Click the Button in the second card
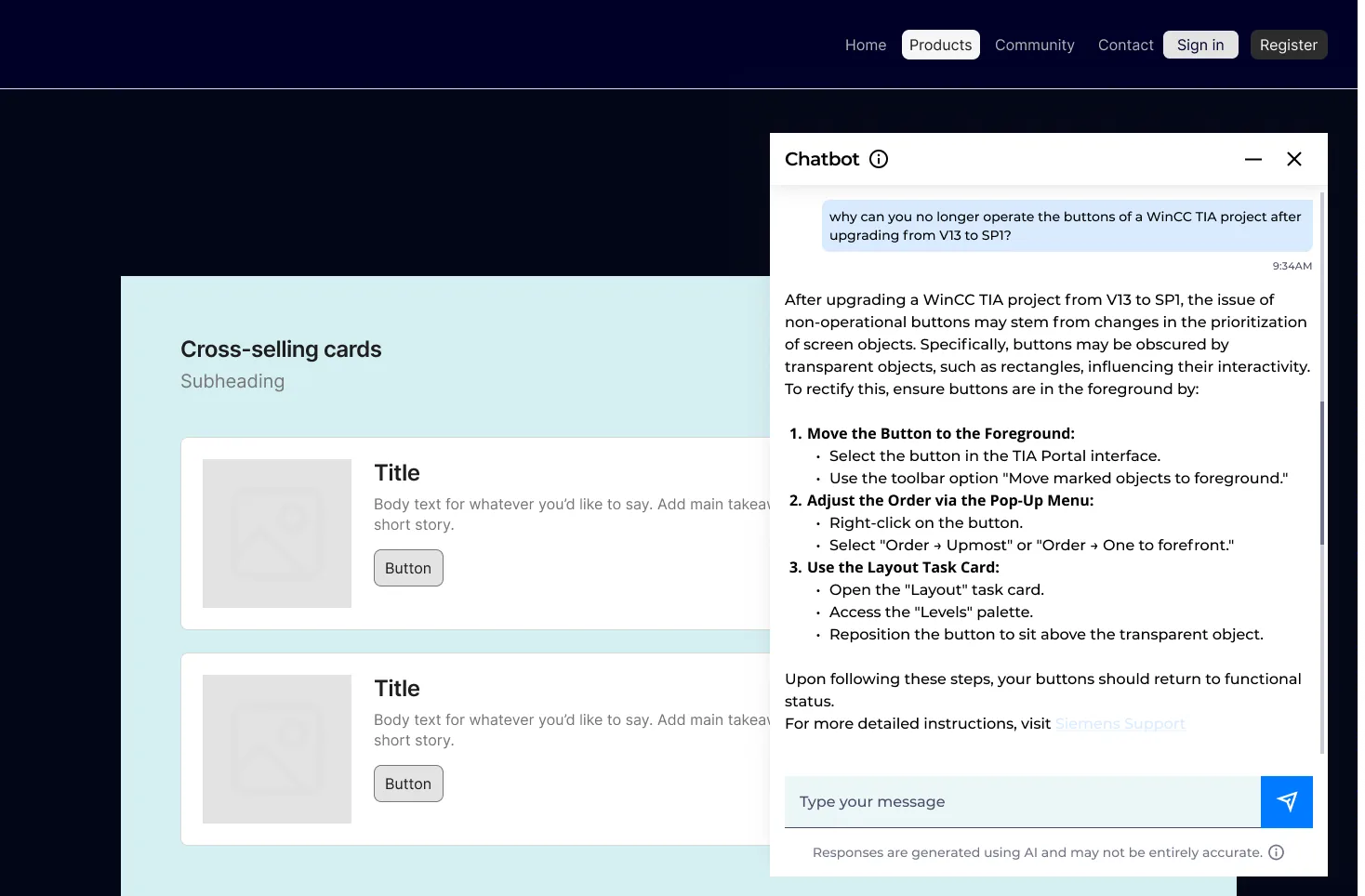The width and height of the screenshot is (1365, 896). tap(408, 784)
